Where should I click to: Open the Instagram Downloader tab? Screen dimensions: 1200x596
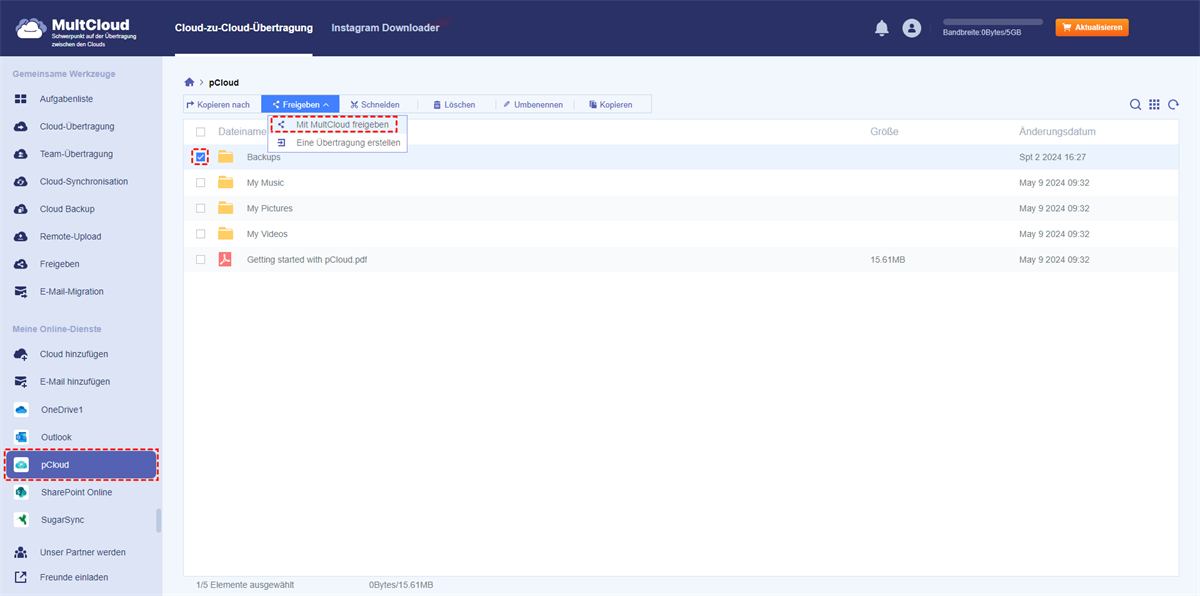tap(385, 28)
